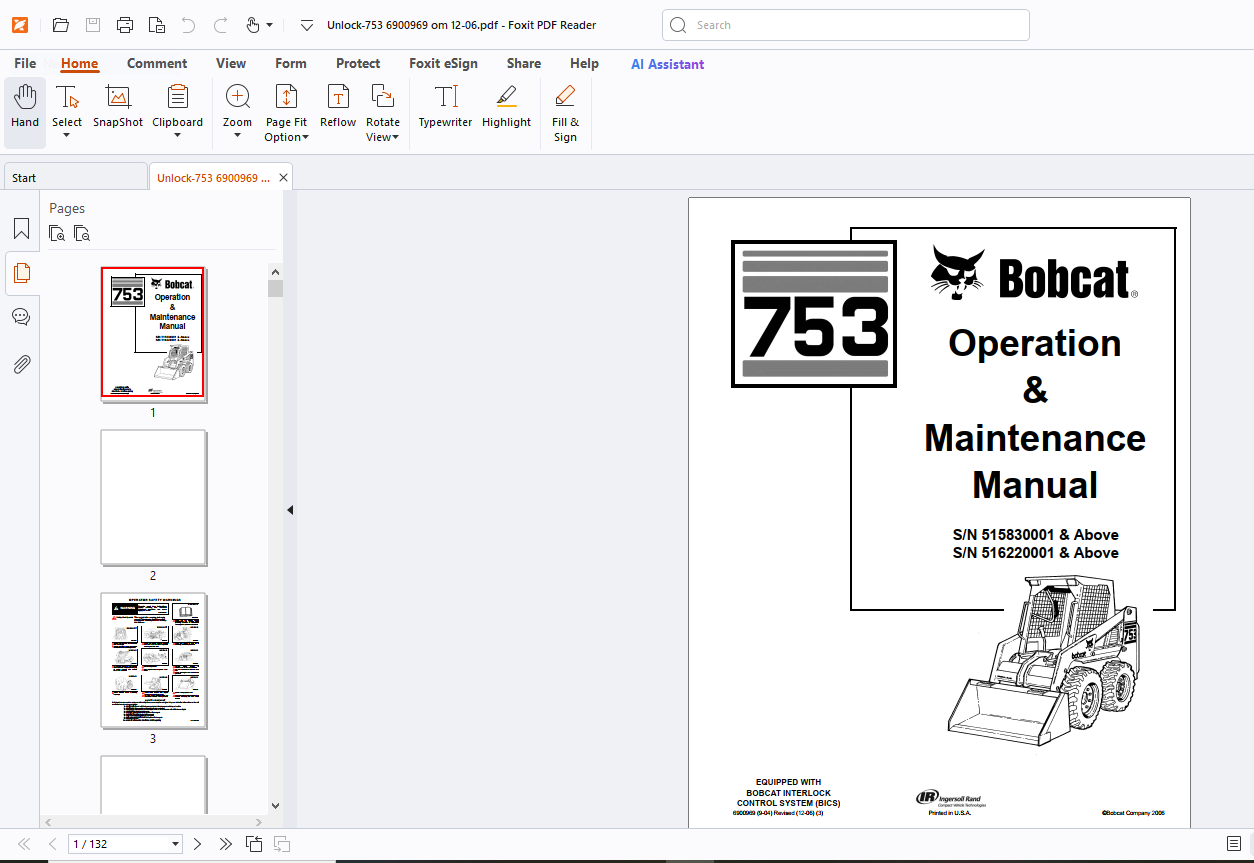Open the File menu

pyautogui.click(x=25, y=63)
